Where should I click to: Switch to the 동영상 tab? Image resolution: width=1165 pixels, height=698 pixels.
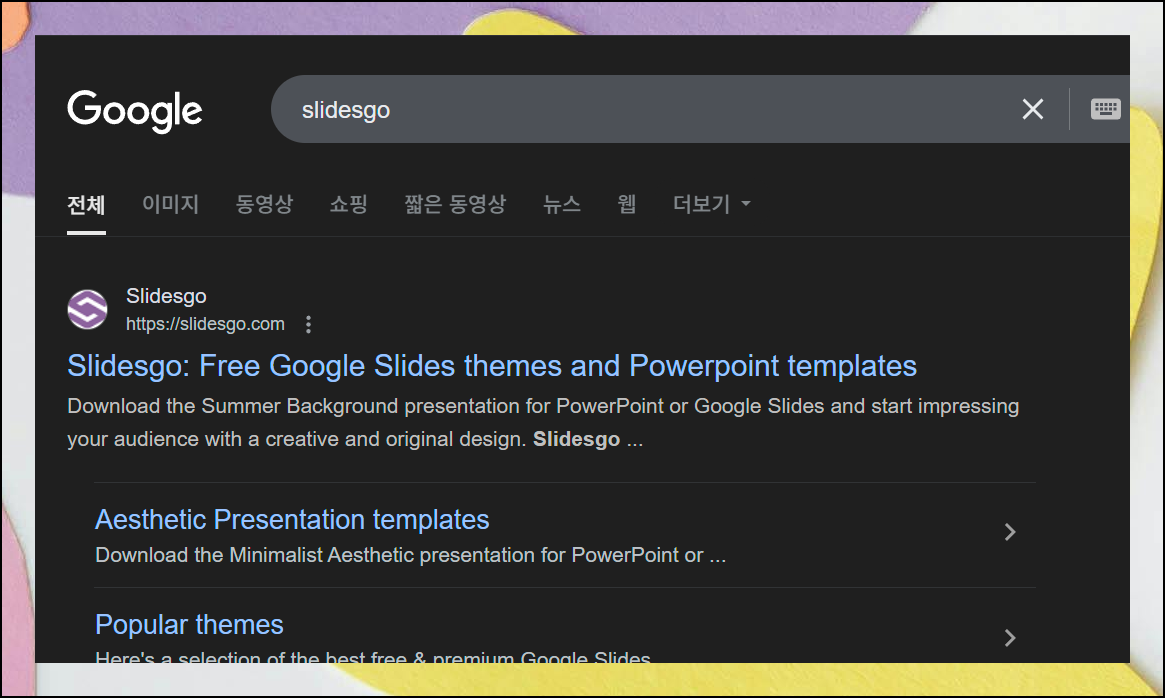point(264,204)
